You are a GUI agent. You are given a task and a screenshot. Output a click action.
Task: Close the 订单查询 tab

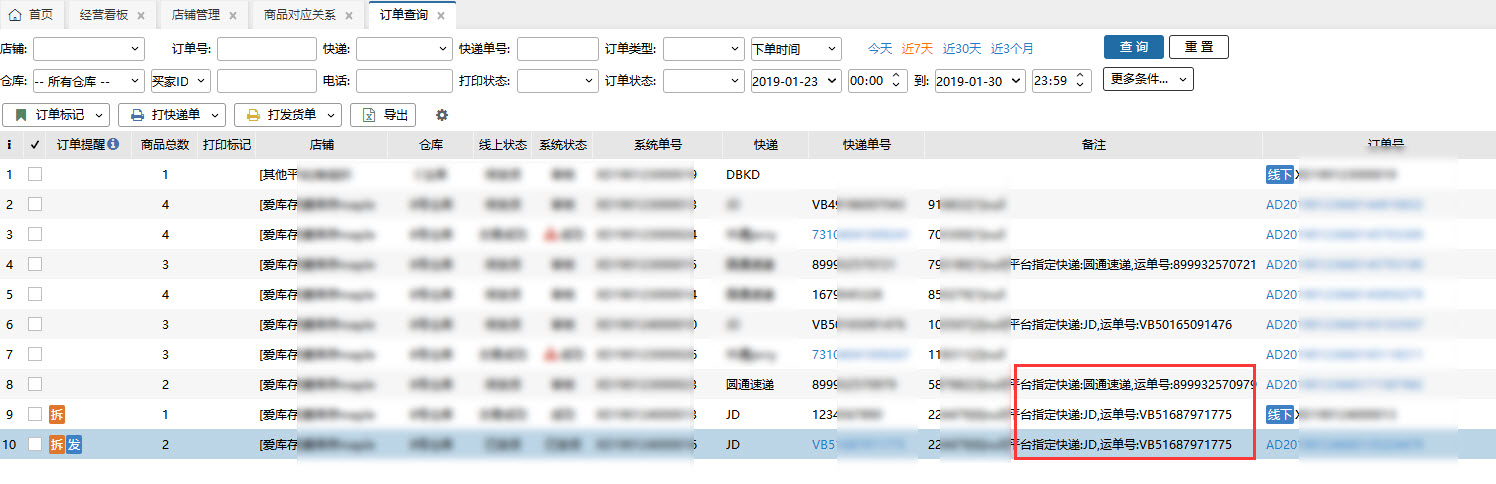[x=440, y=16]
